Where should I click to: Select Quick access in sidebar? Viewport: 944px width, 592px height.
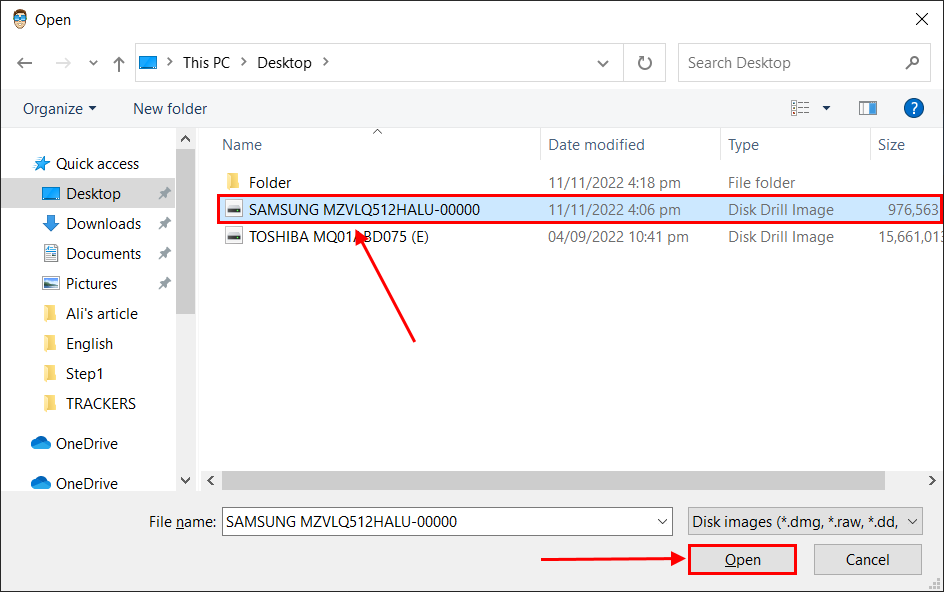pyautogui.click(x=97, y=164)
